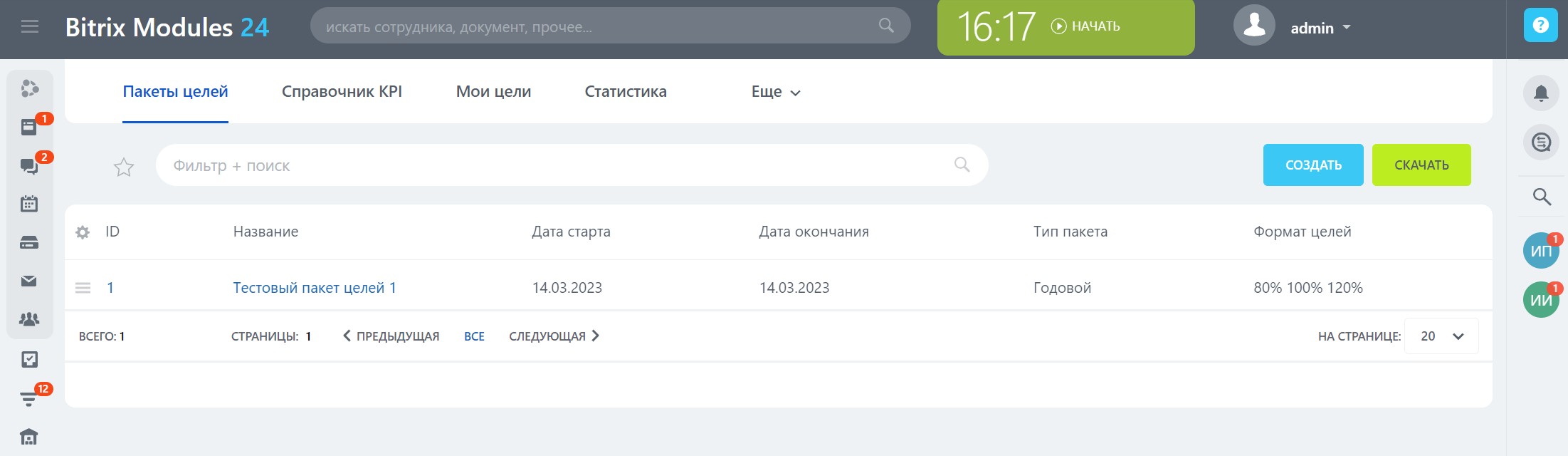Screen dimensions: 1568x456
Task: Open the Тестовый пакет целей 1 link
Action: point(315,288)
